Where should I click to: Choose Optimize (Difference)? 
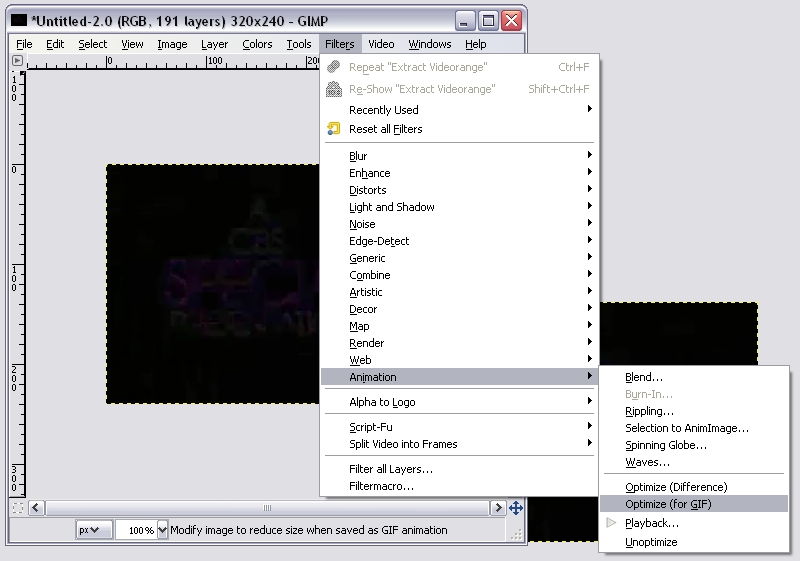click(x=694, y=487)
